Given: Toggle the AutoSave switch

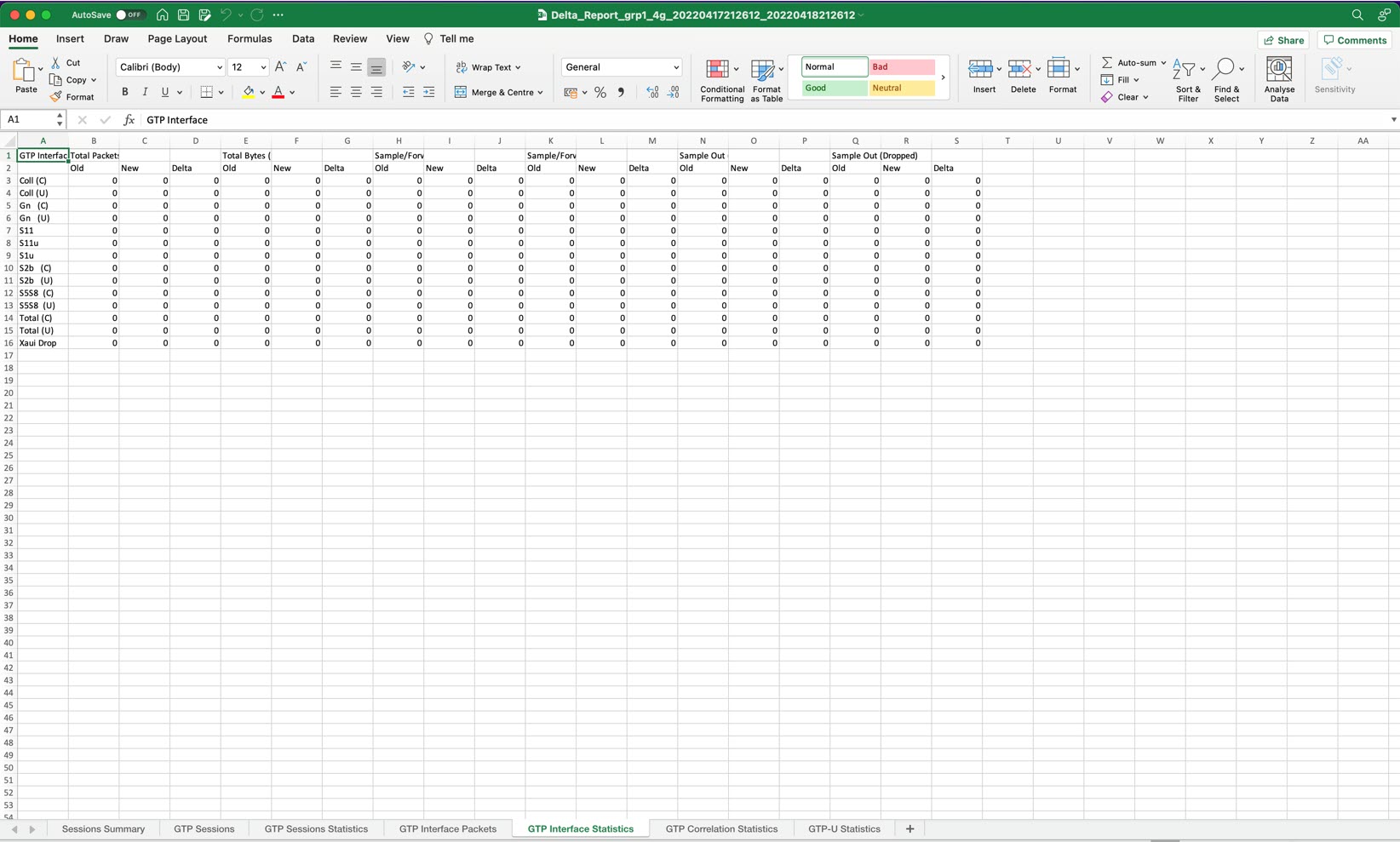Looking at the screenshot, I should pyautogui.click(x=130, y=15).
